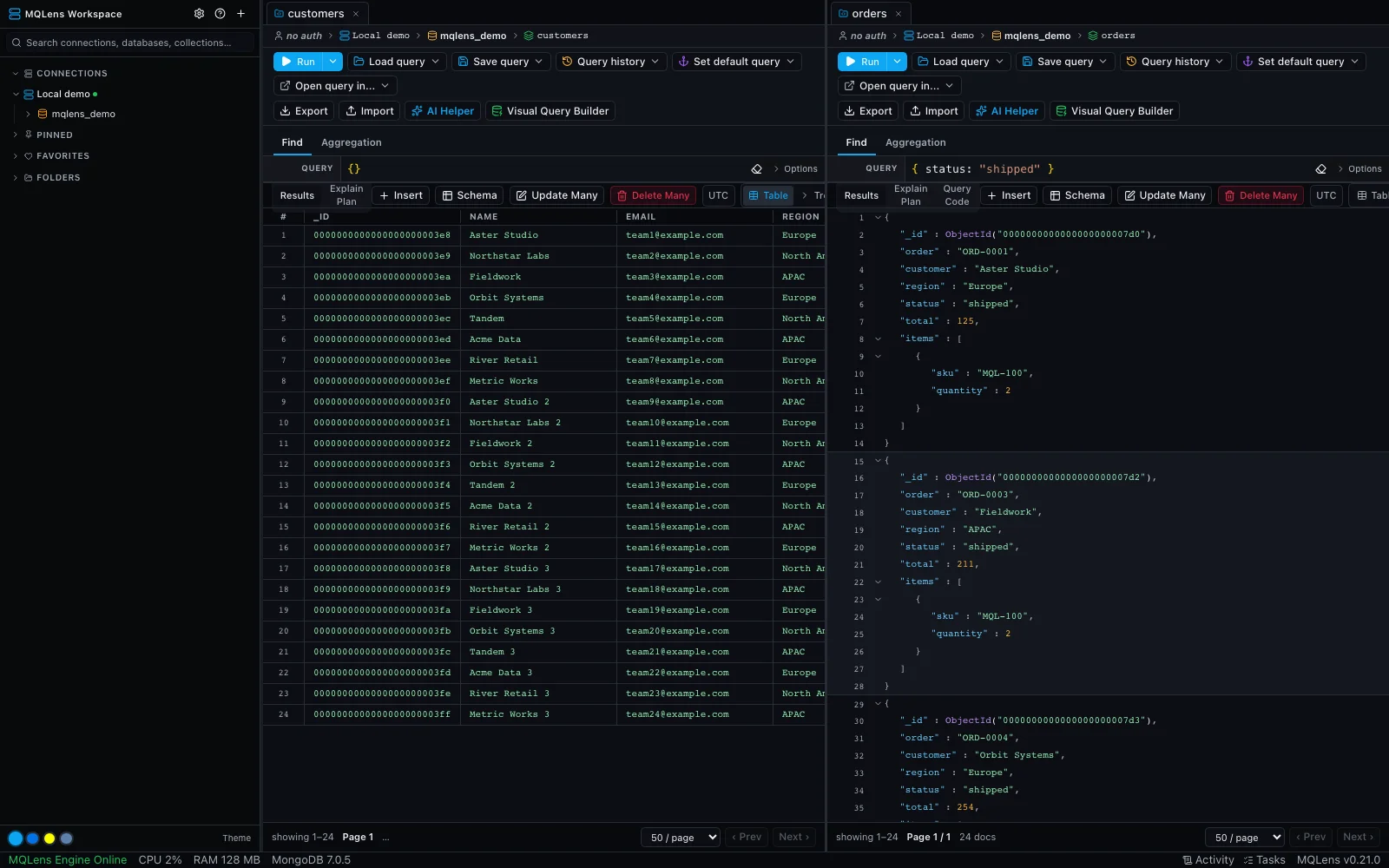Select Explain Plan tab in customers pane
Viewport: 1389px width, 868px height.
[x=346, y=195]
